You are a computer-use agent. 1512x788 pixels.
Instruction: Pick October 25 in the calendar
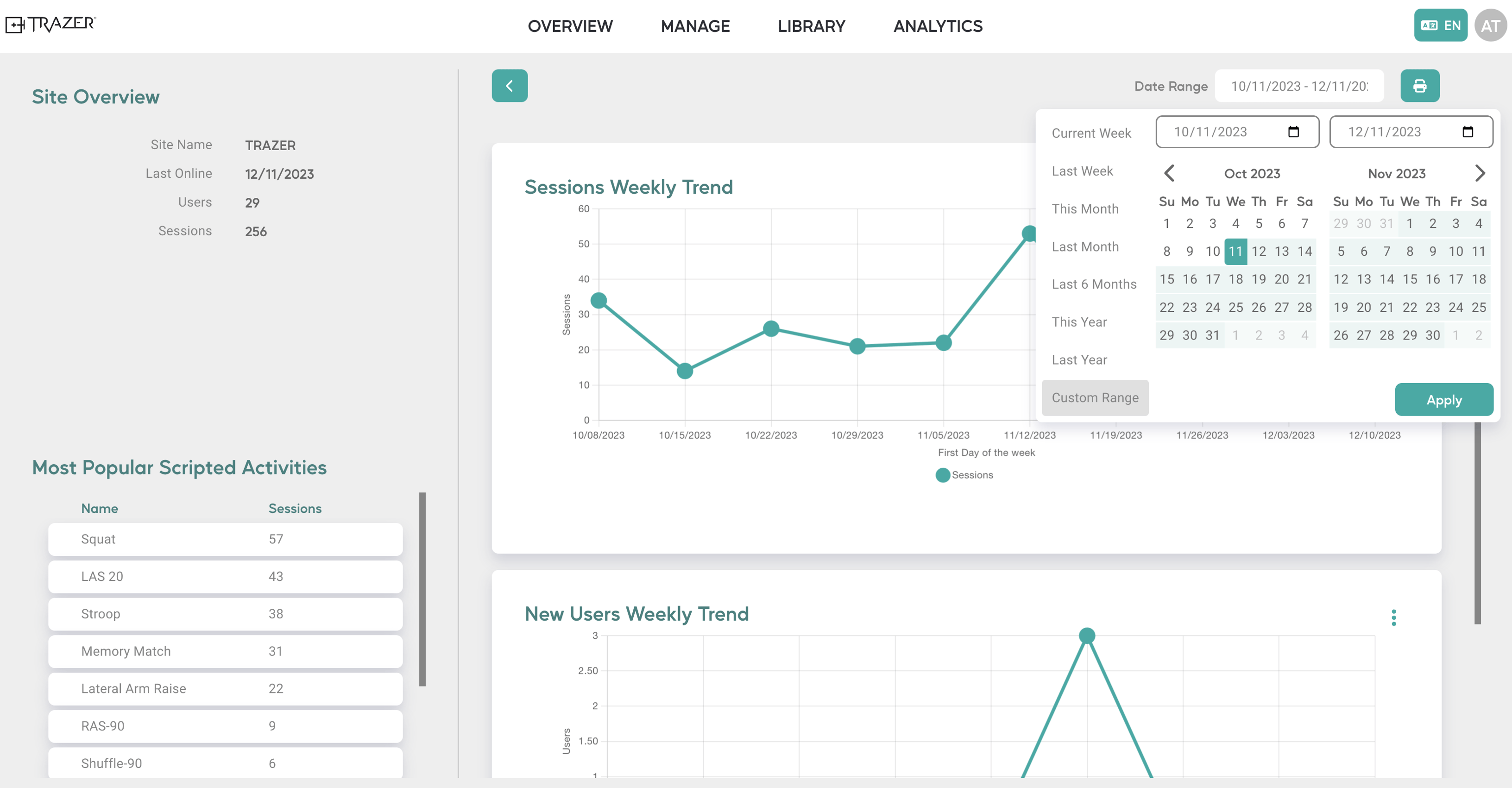tap(1235, 307)
